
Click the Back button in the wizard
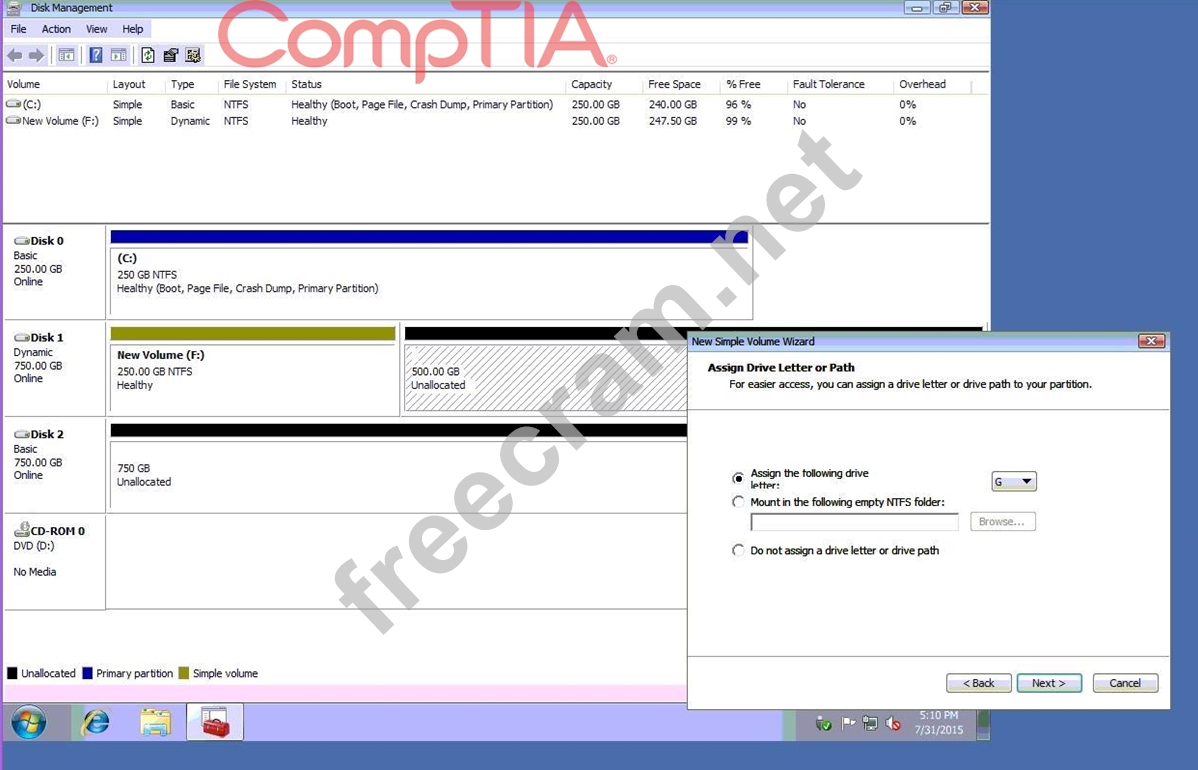[x=979, y=683]
